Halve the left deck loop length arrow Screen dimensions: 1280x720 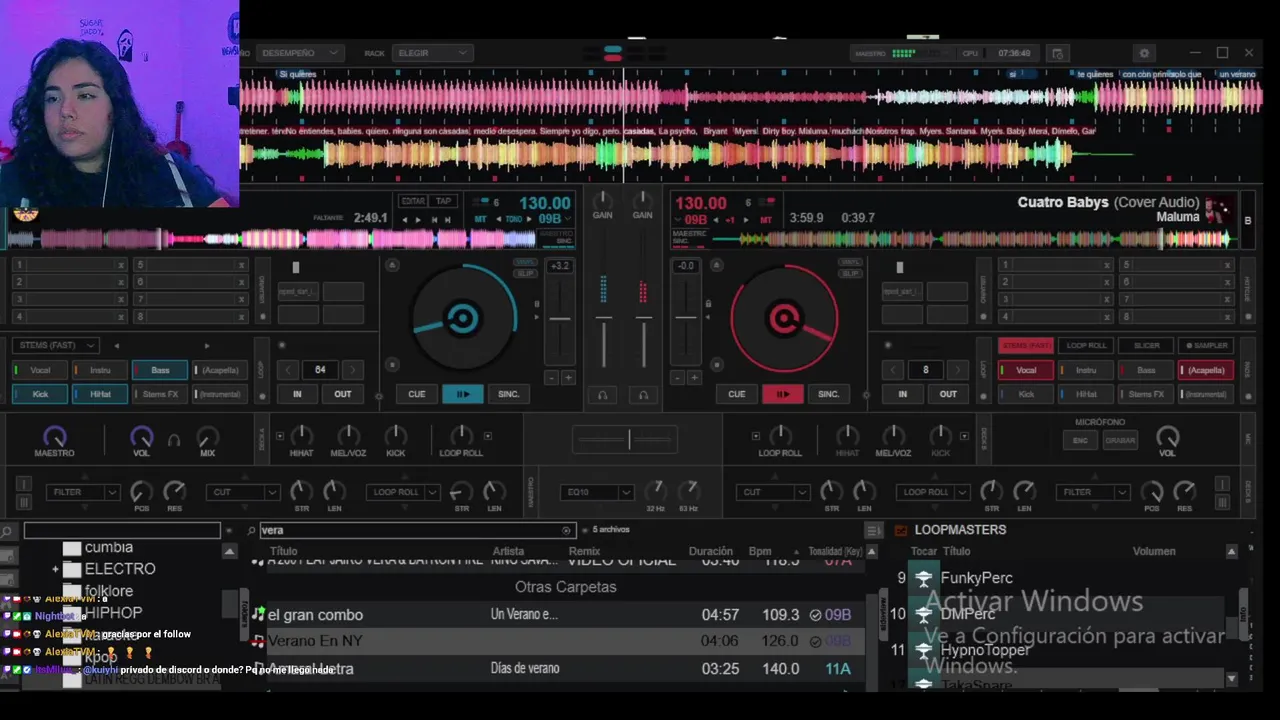(x=289, y=370)
